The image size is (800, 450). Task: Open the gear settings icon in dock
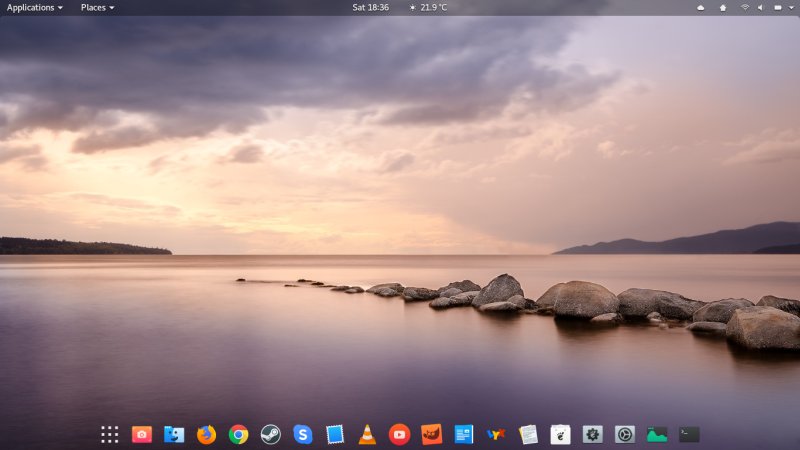click(x=593, y=434)
